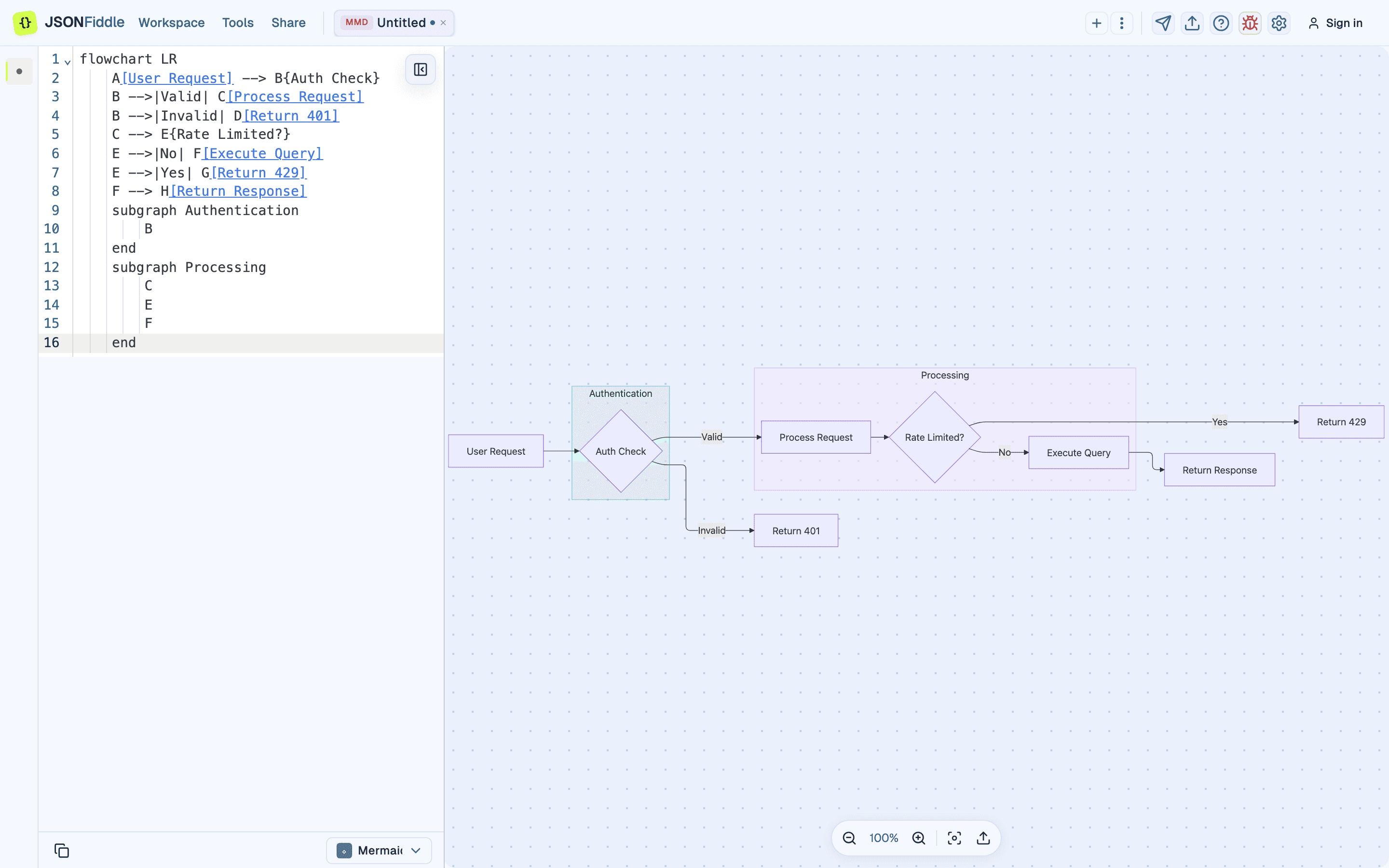
Task: Click the Return Response link in code
Action: [x=238, y=190]
